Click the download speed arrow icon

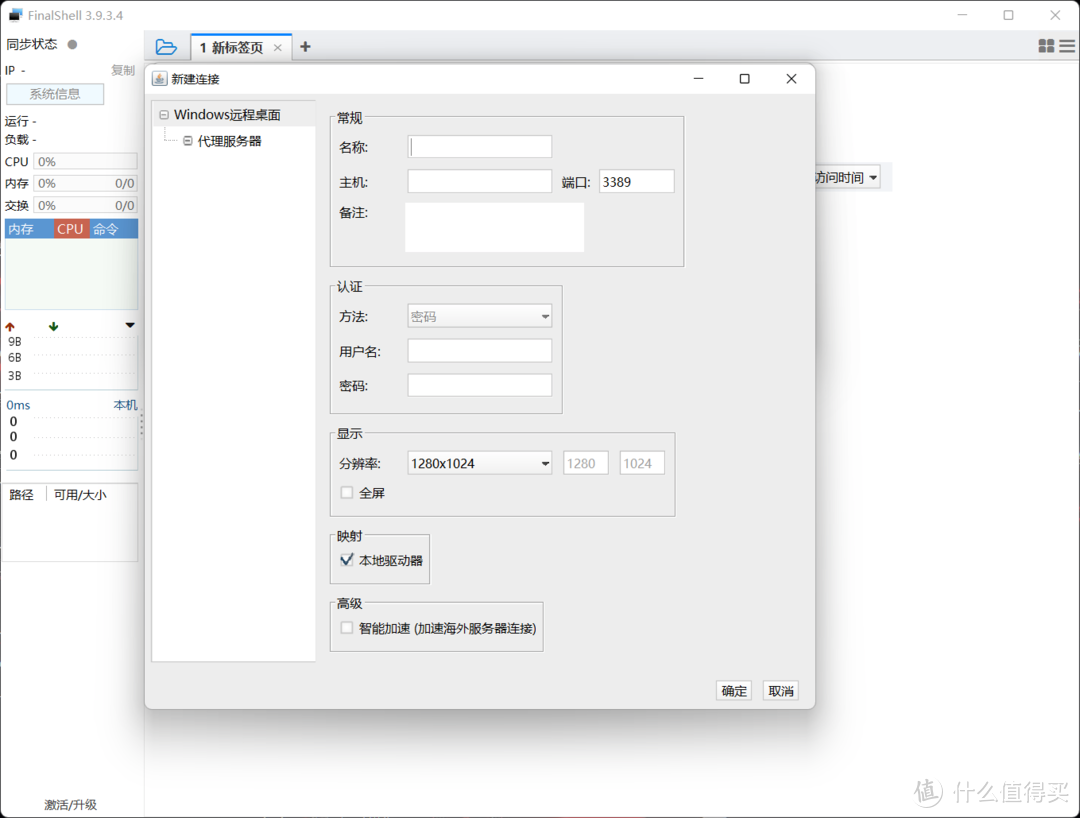click(x=54, y=326)
